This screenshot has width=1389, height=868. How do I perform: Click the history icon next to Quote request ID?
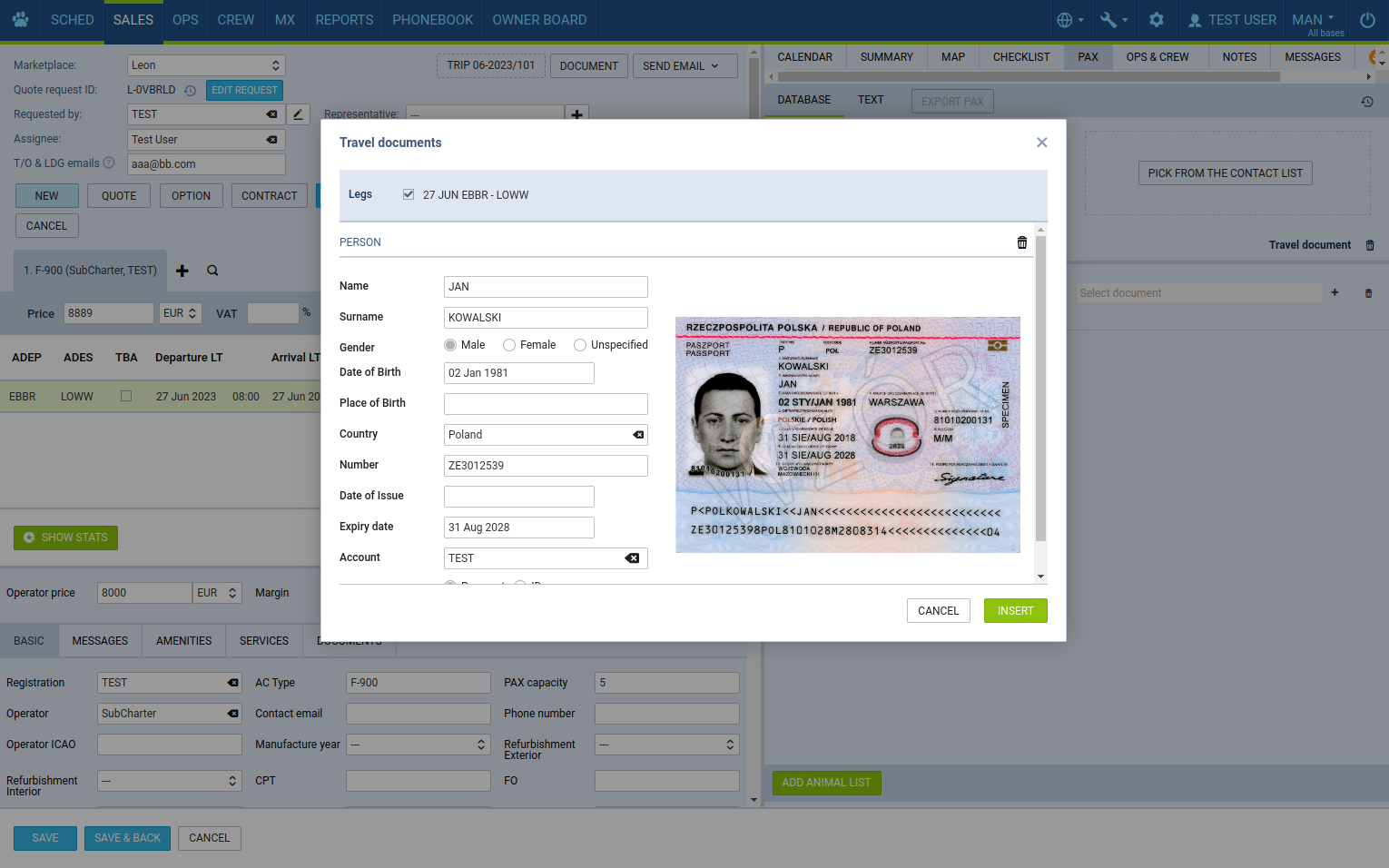(190, 91)
